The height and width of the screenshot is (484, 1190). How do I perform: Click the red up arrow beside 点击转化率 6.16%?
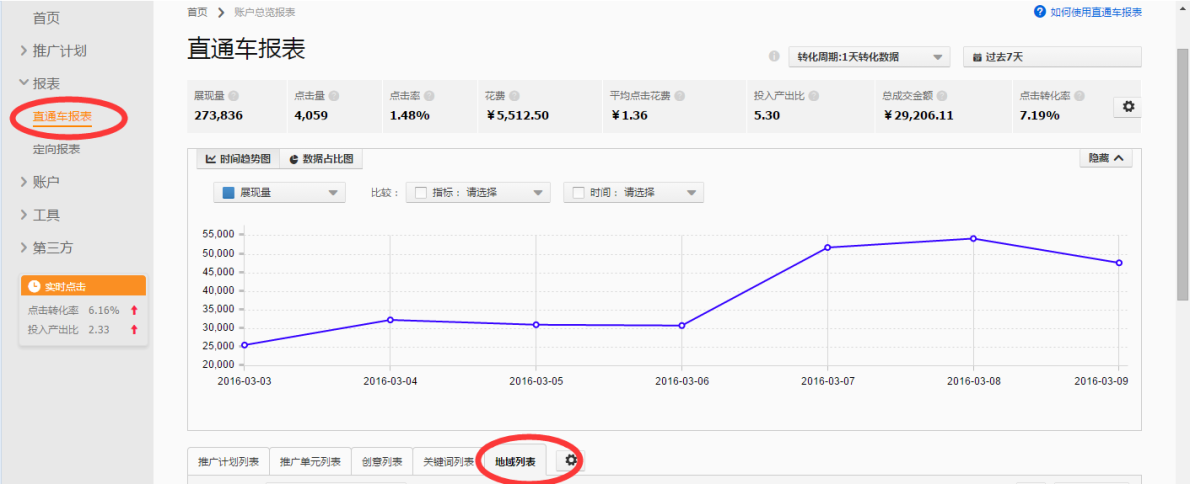pos(134,310)
